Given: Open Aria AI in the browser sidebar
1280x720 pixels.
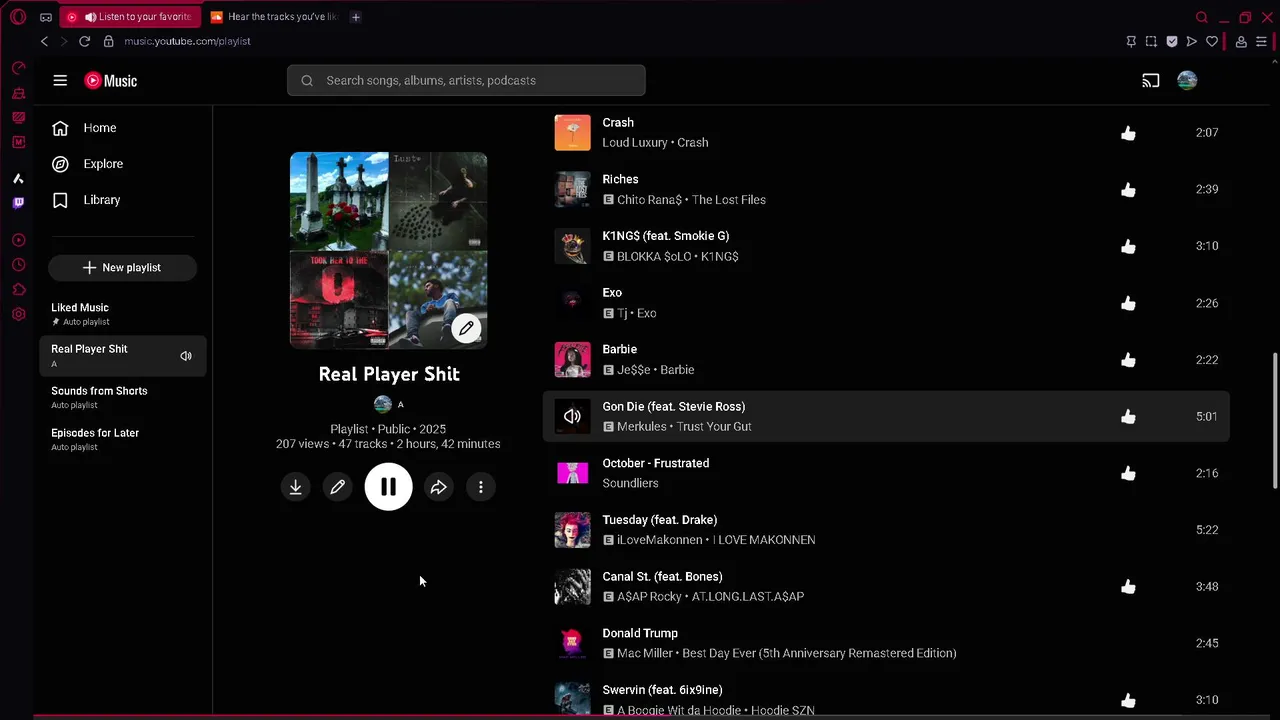Looking at the screenshot, I should pos(18,179).
